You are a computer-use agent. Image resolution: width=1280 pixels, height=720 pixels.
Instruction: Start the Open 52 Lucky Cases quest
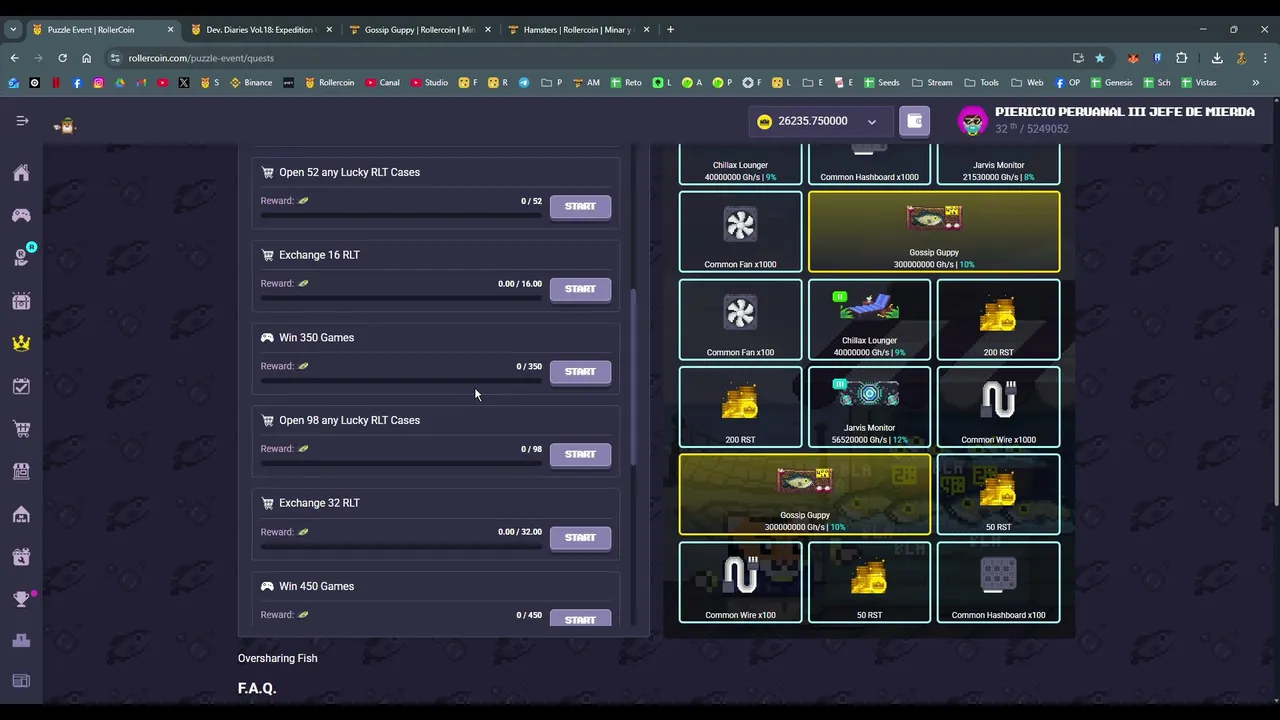tap(580, 206)
